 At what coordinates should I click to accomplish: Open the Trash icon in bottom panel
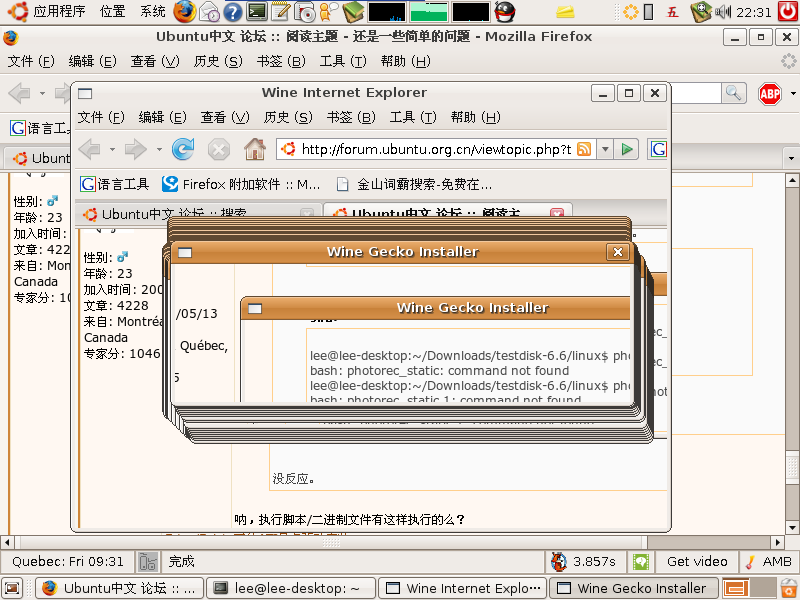coord(788,588)
